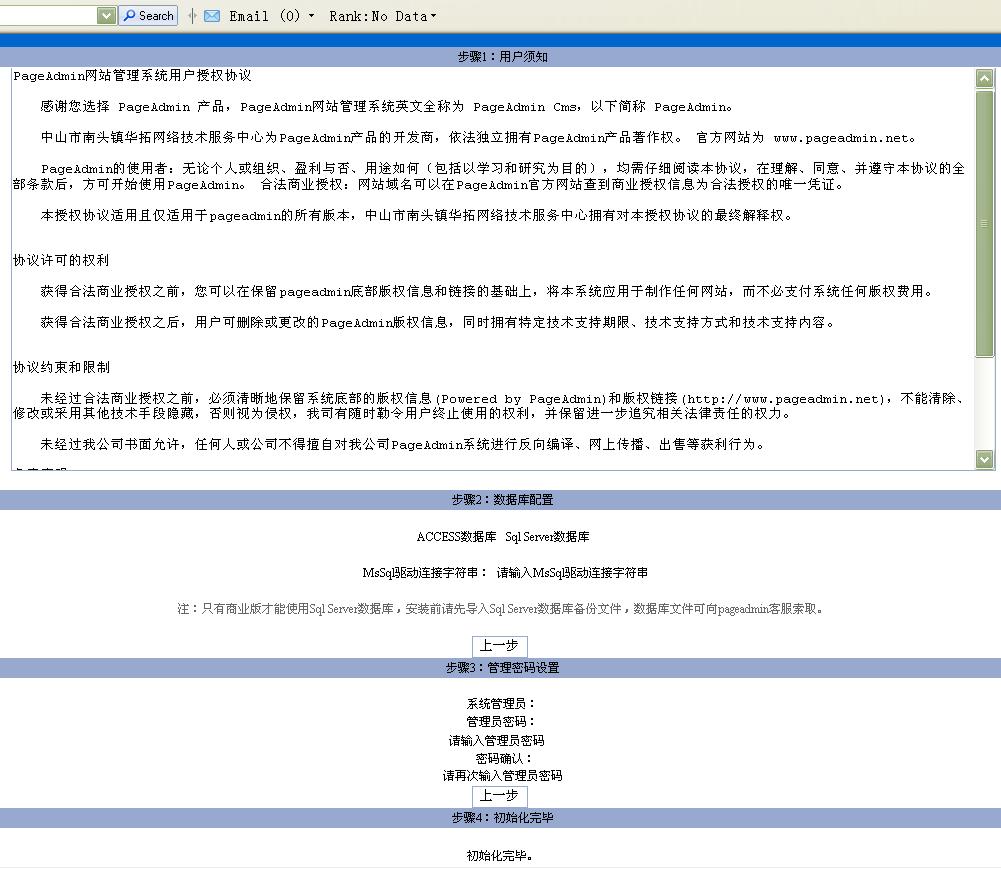Expand the Rank: No Data dropdown
Screen dimensions: 1001x869
coord(433,17)
